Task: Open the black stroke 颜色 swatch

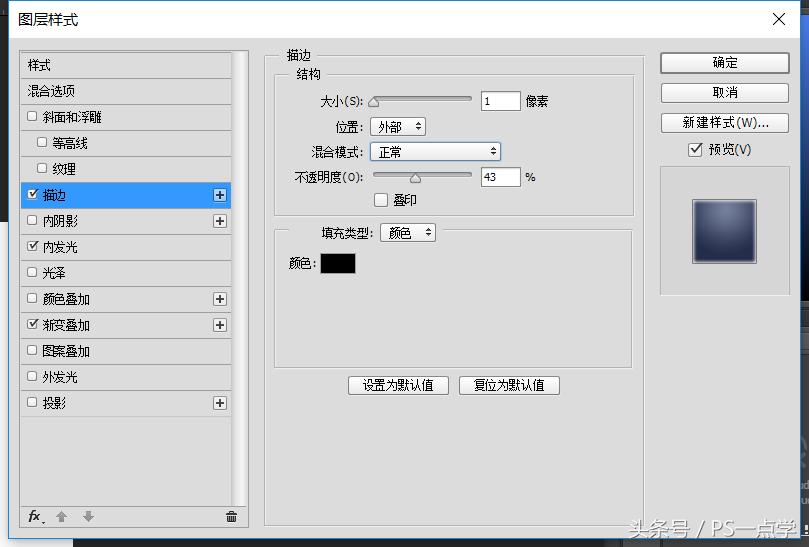Action: (338, 263)
